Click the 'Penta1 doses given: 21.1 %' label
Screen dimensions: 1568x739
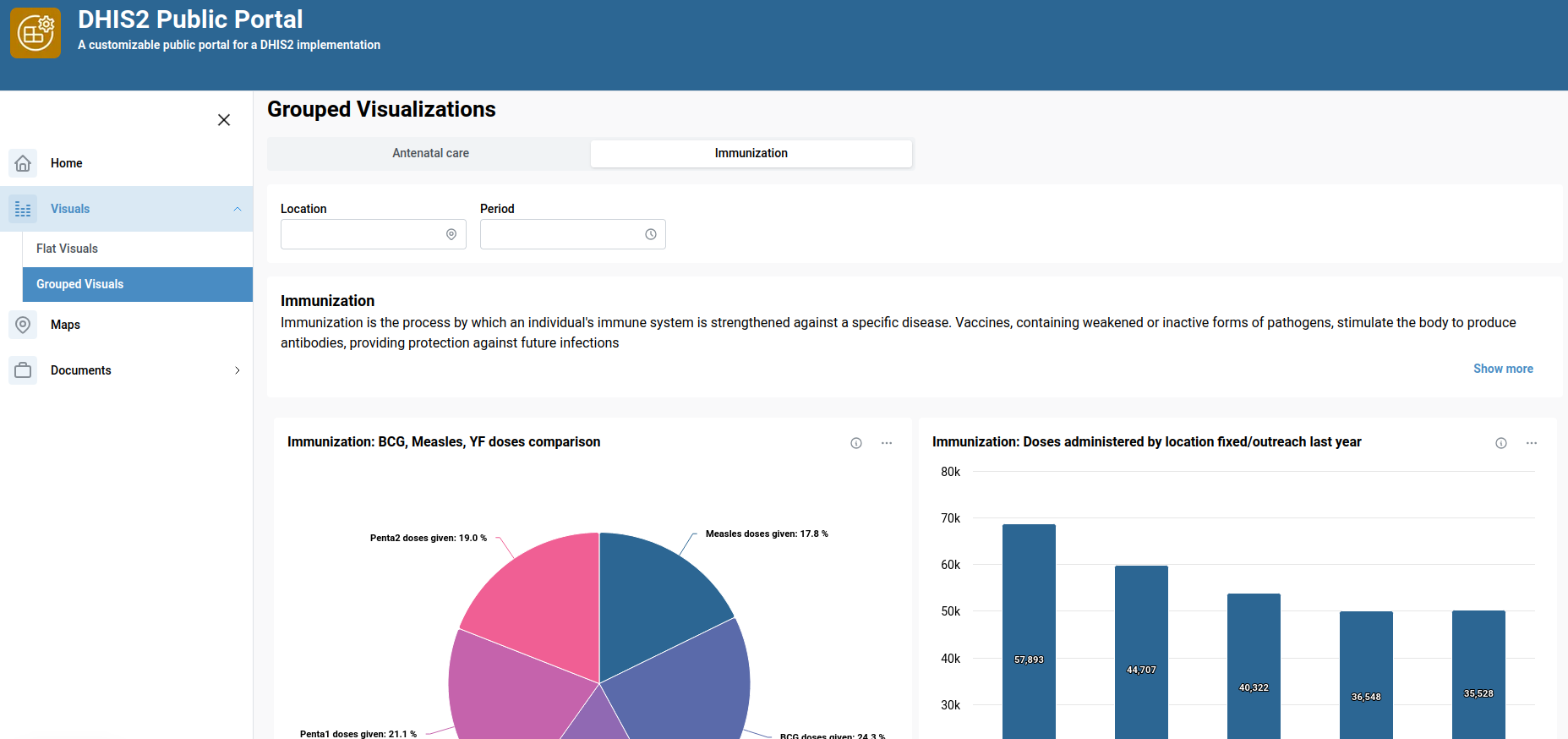pyautogui.click(x=358, y=733)
